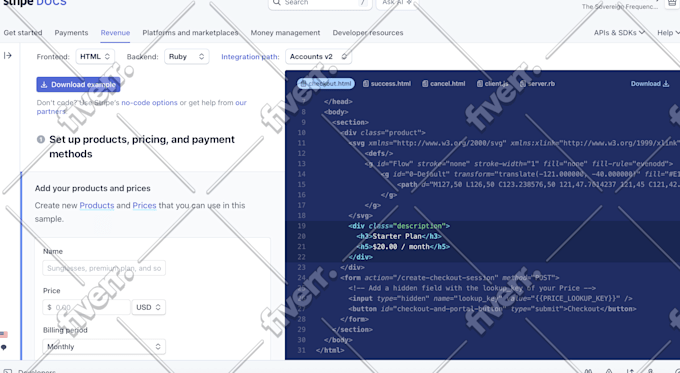Click the dark icon below the US flag

pos(4,347)
